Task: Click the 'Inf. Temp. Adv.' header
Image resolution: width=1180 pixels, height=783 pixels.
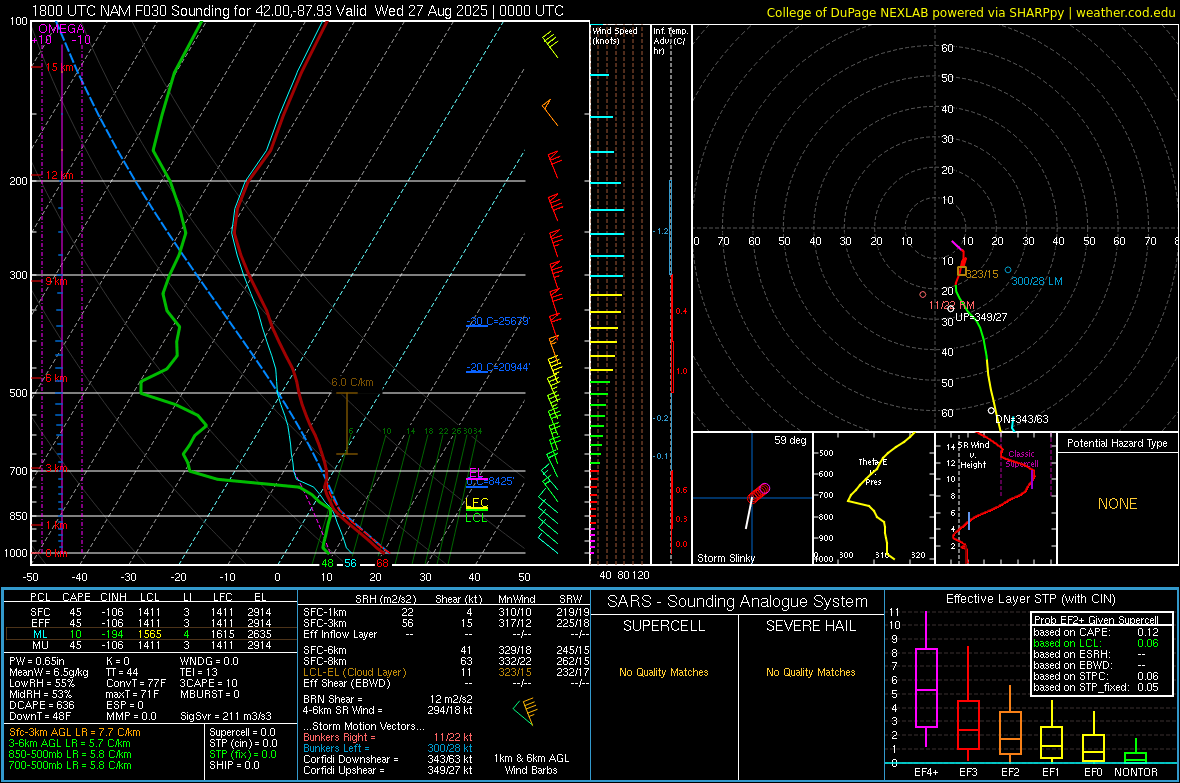Action: pyautogui.click(x=670, y=41)
